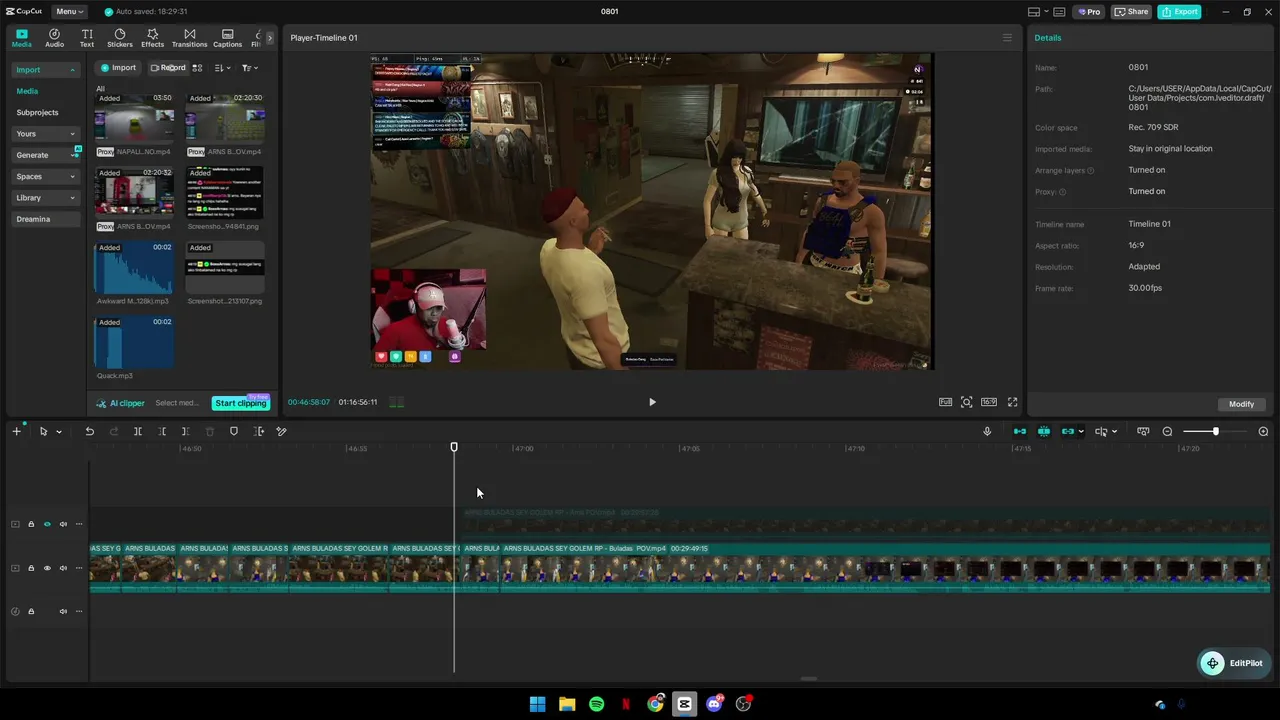This screenshot has height=720, width=1280.
Task: Toggle visibility of the upper video track
Action: click(x=47, y=524)
